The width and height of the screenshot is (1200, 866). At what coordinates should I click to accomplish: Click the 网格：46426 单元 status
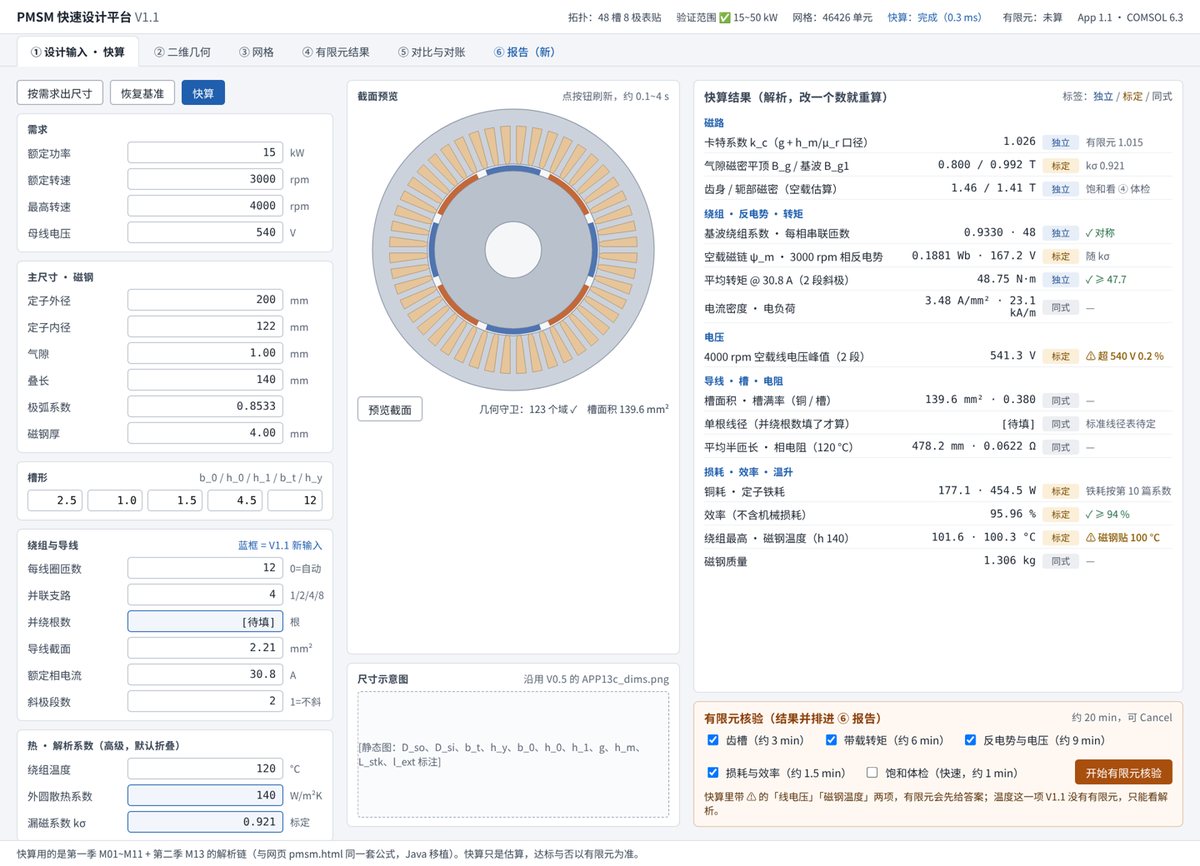831,18
